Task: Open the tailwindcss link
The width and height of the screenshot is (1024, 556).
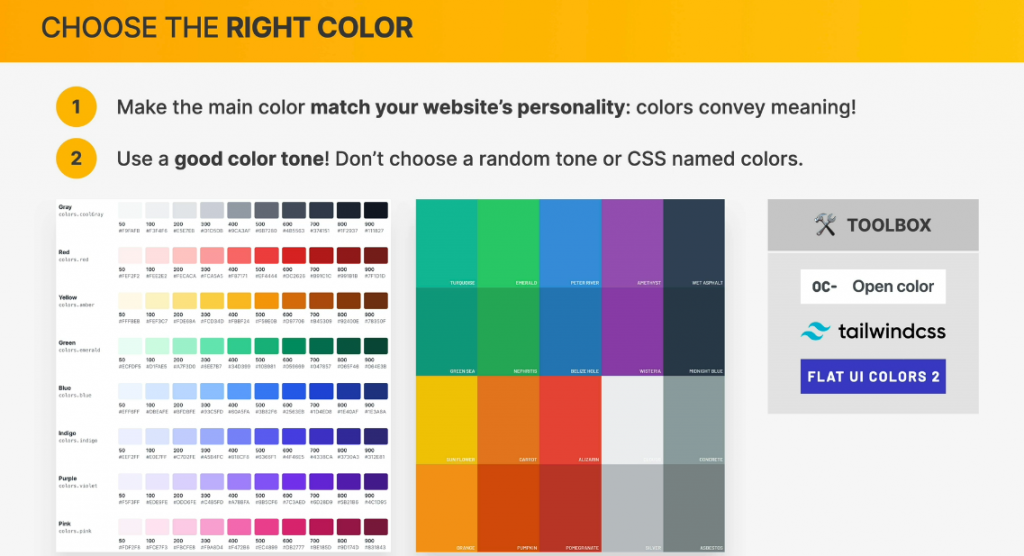Action: click(x=892, y=331)
